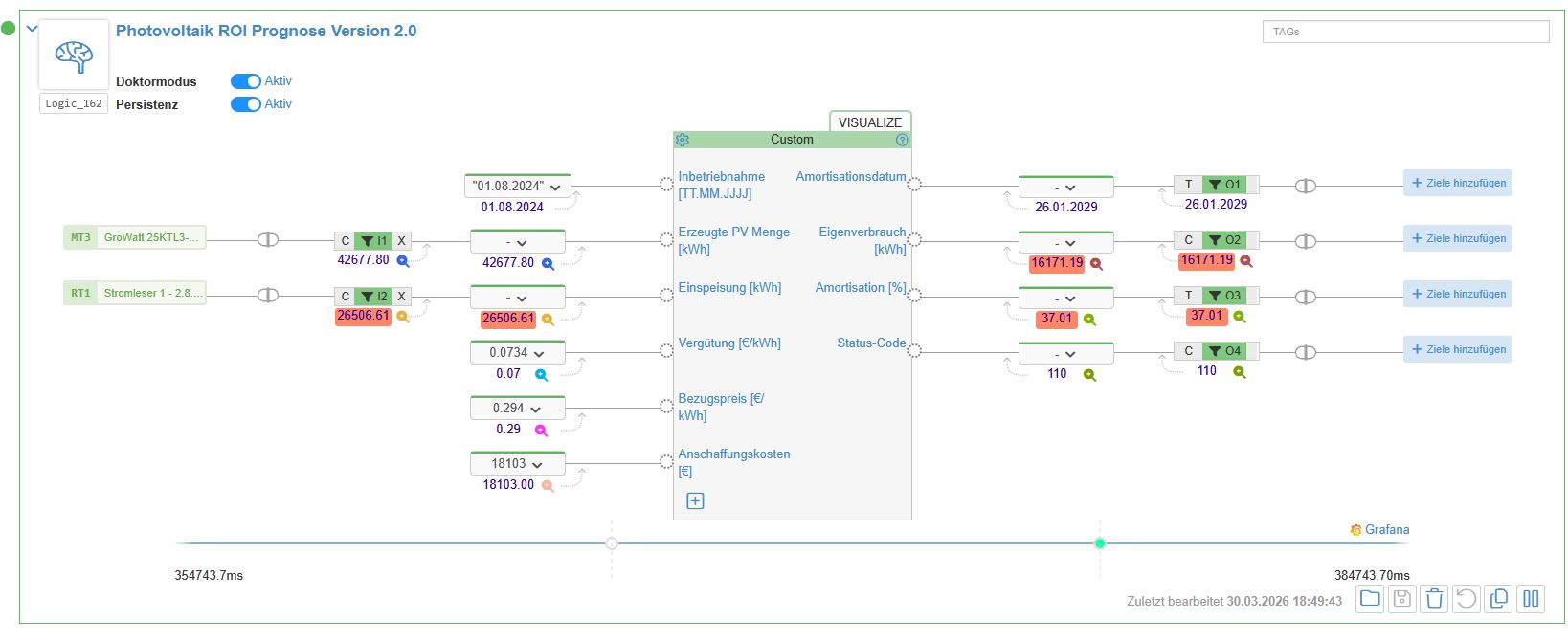This screenshot has width=1568, height=642.
Task: Click the undo revert icon
Action: point(1466,599)
